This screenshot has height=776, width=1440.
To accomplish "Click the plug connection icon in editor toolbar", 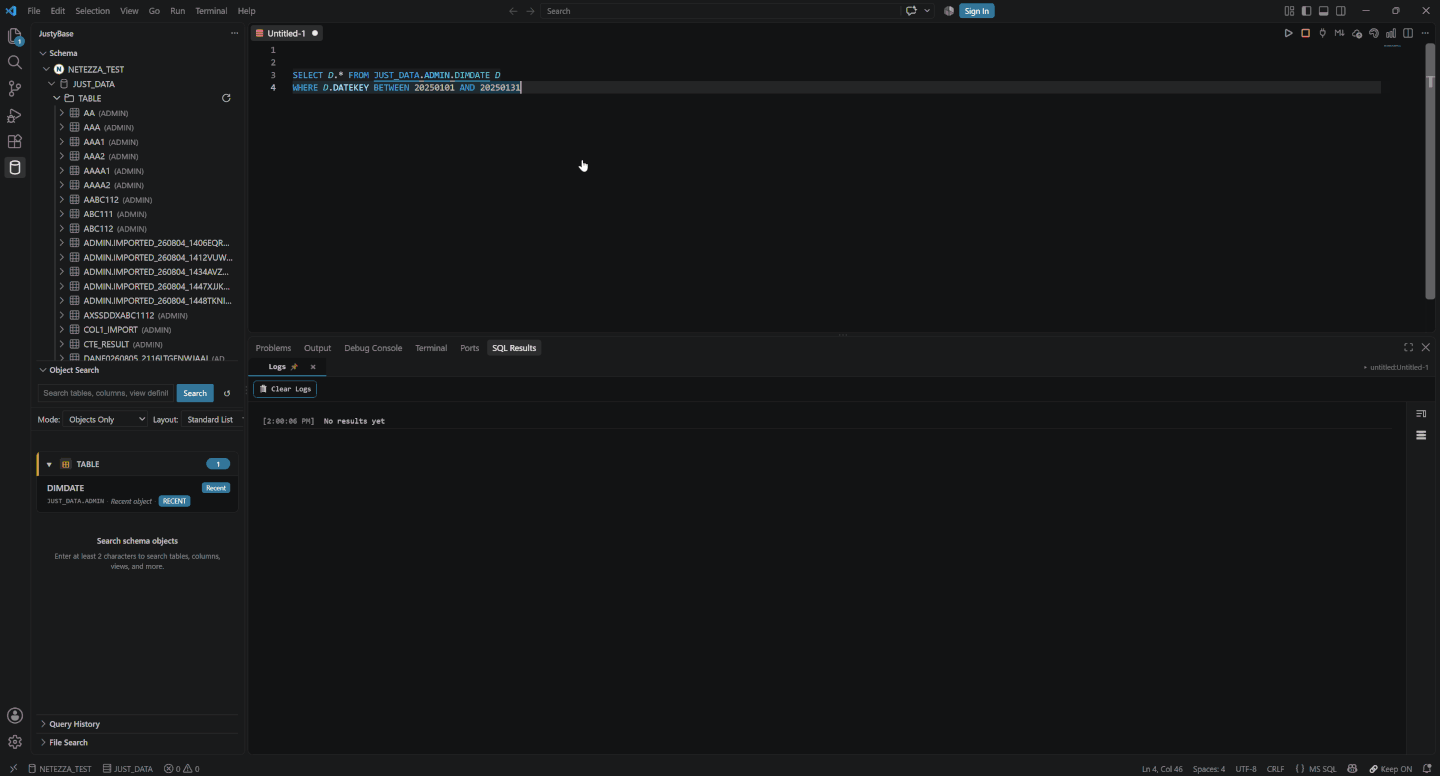I will click(1322, 33).
